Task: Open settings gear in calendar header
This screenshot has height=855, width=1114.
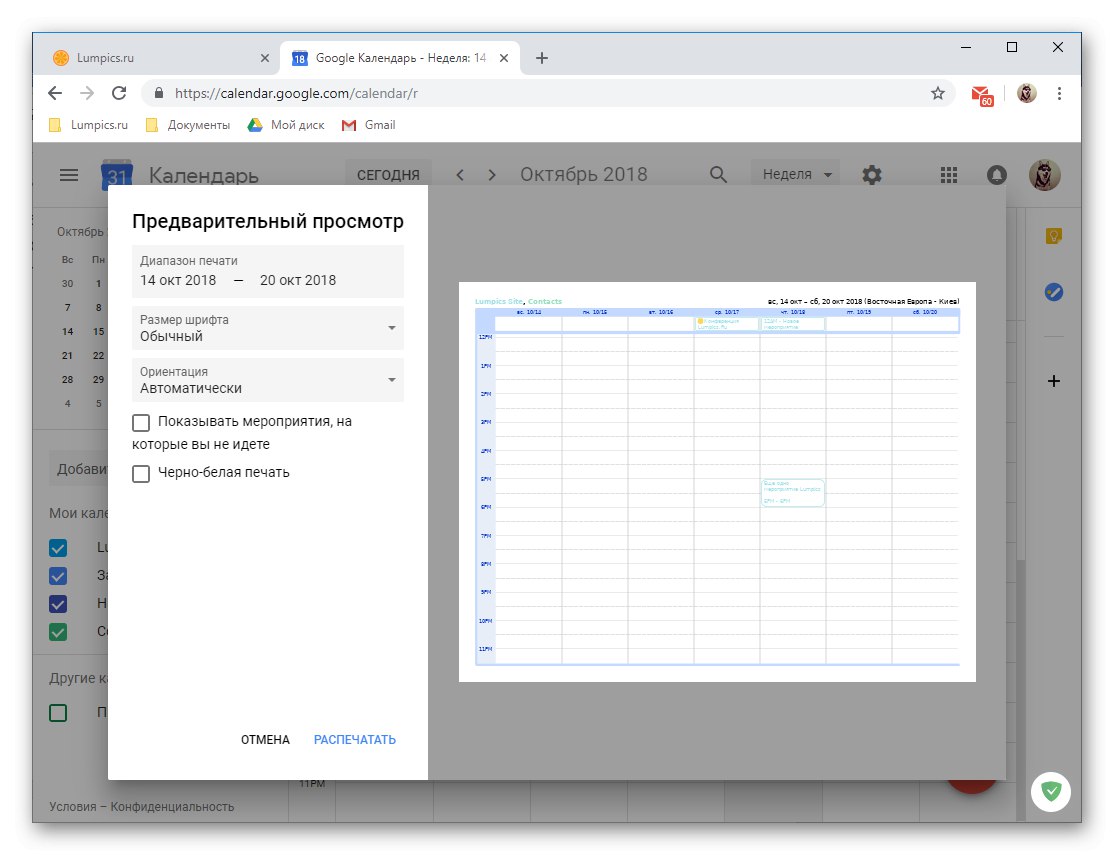Action: coord(872,175)
